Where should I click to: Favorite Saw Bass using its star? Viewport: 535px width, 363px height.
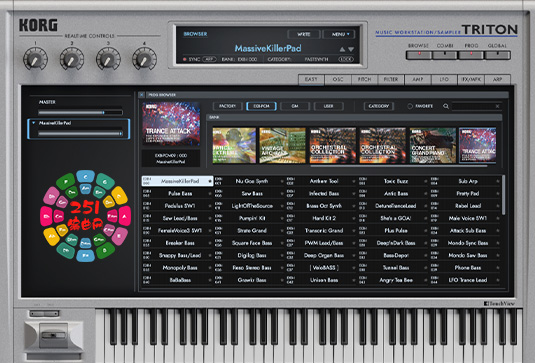(x=282, y=193)
